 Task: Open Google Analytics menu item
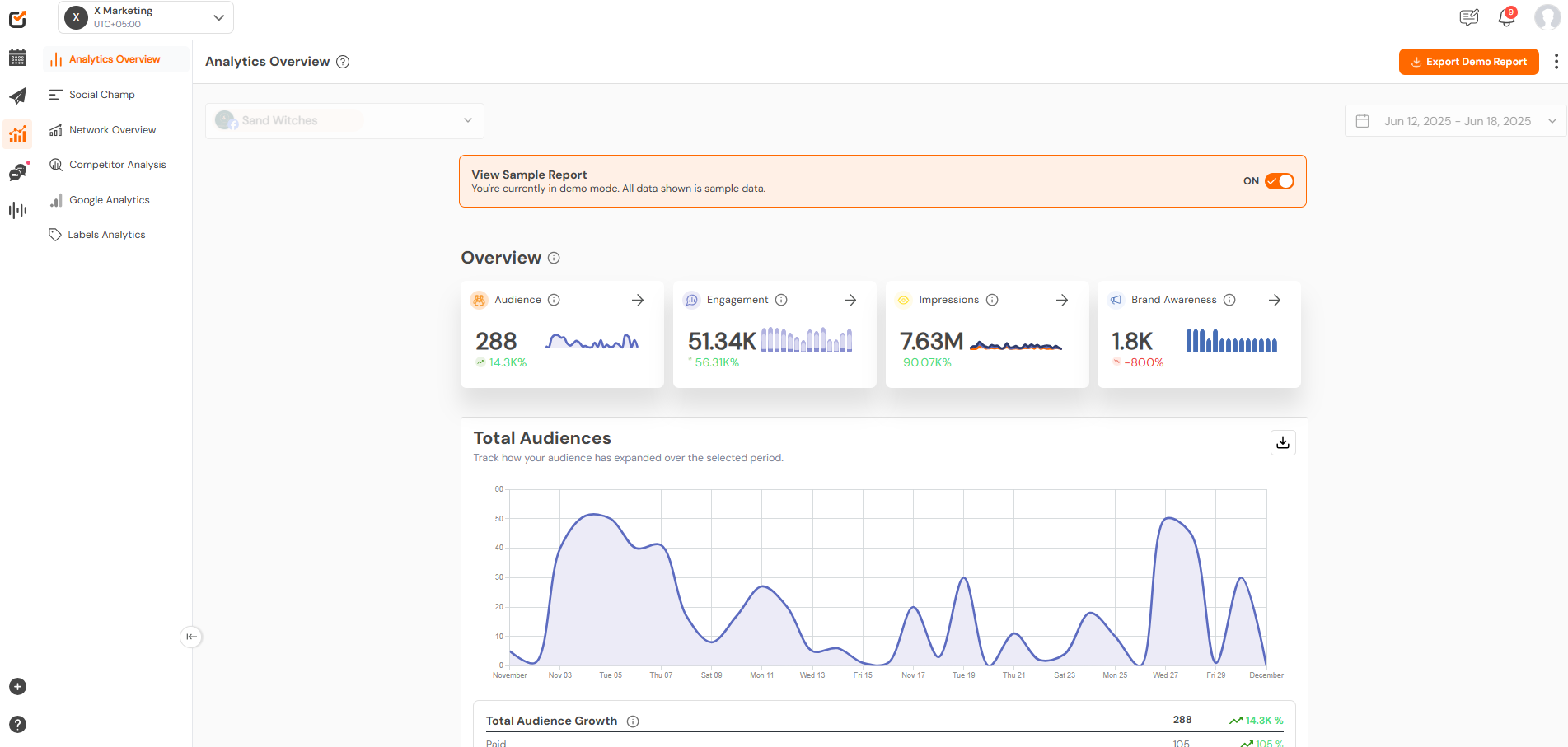(x=109, y=200)
